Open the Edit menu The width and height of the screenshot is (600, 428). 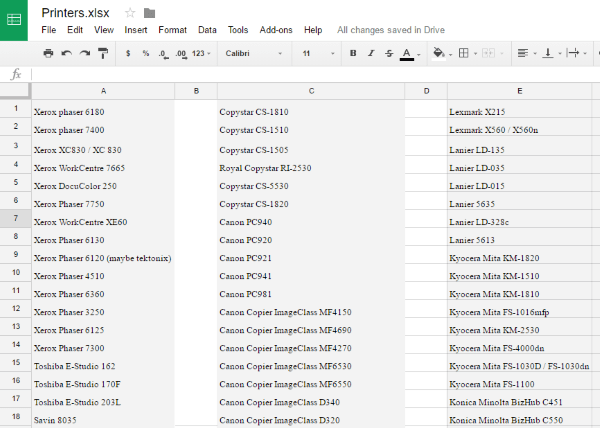[x=75, y=30]
